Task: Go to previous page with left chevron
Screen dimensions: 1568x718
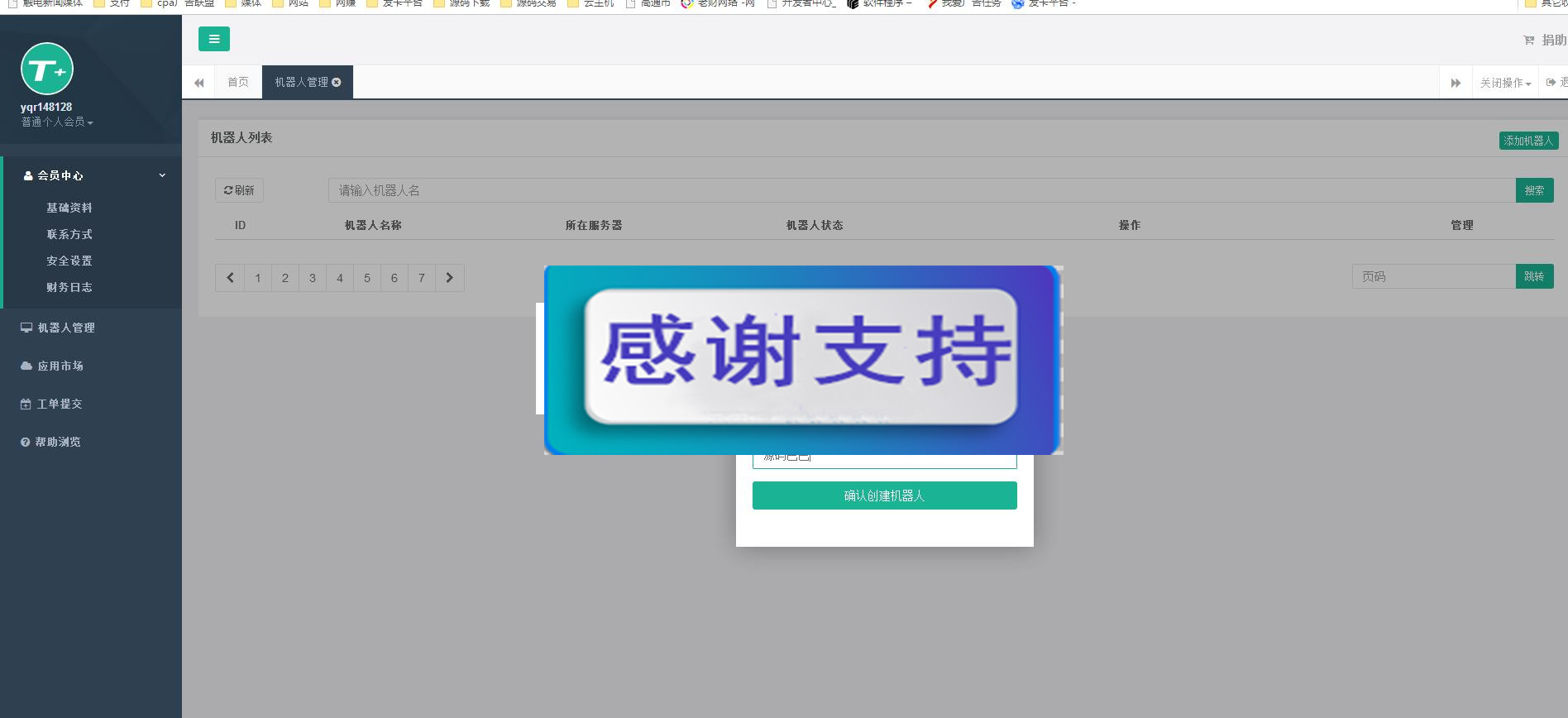Action: click(x=230, y=278)
